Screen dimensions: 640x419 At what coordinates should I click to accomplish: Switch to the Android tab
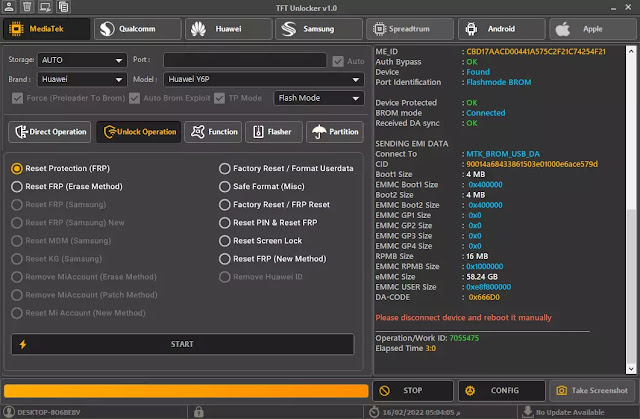pos(502,29)
